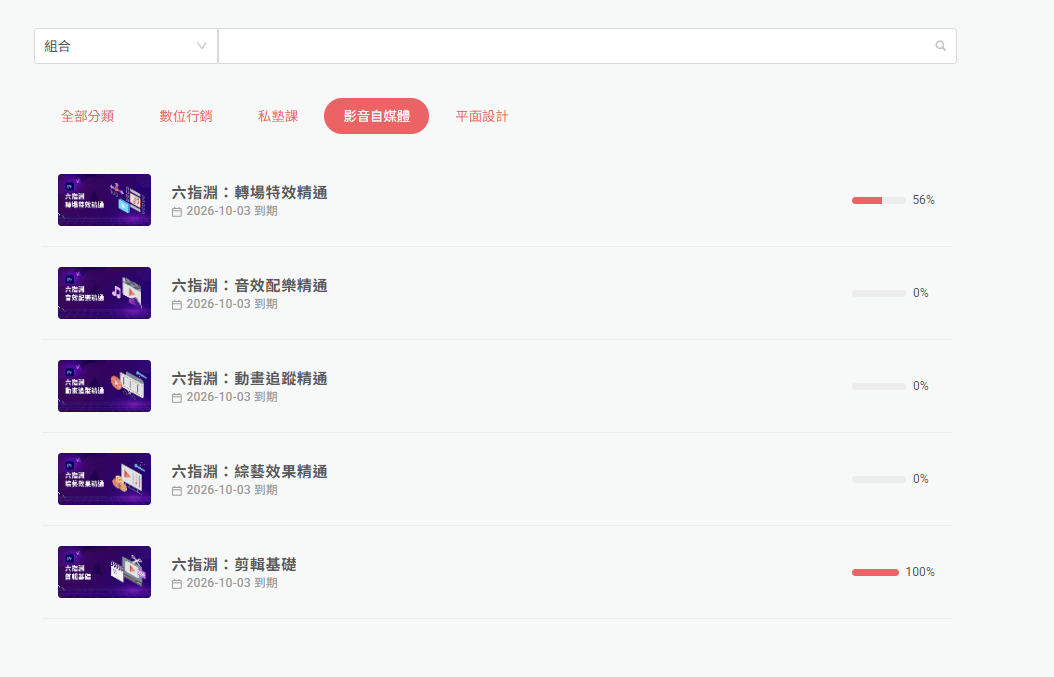Open course 六指淵：剪輯基礎
Image resolution: width=1054 pixels, height=677 pixels.
tap(234, 564)
